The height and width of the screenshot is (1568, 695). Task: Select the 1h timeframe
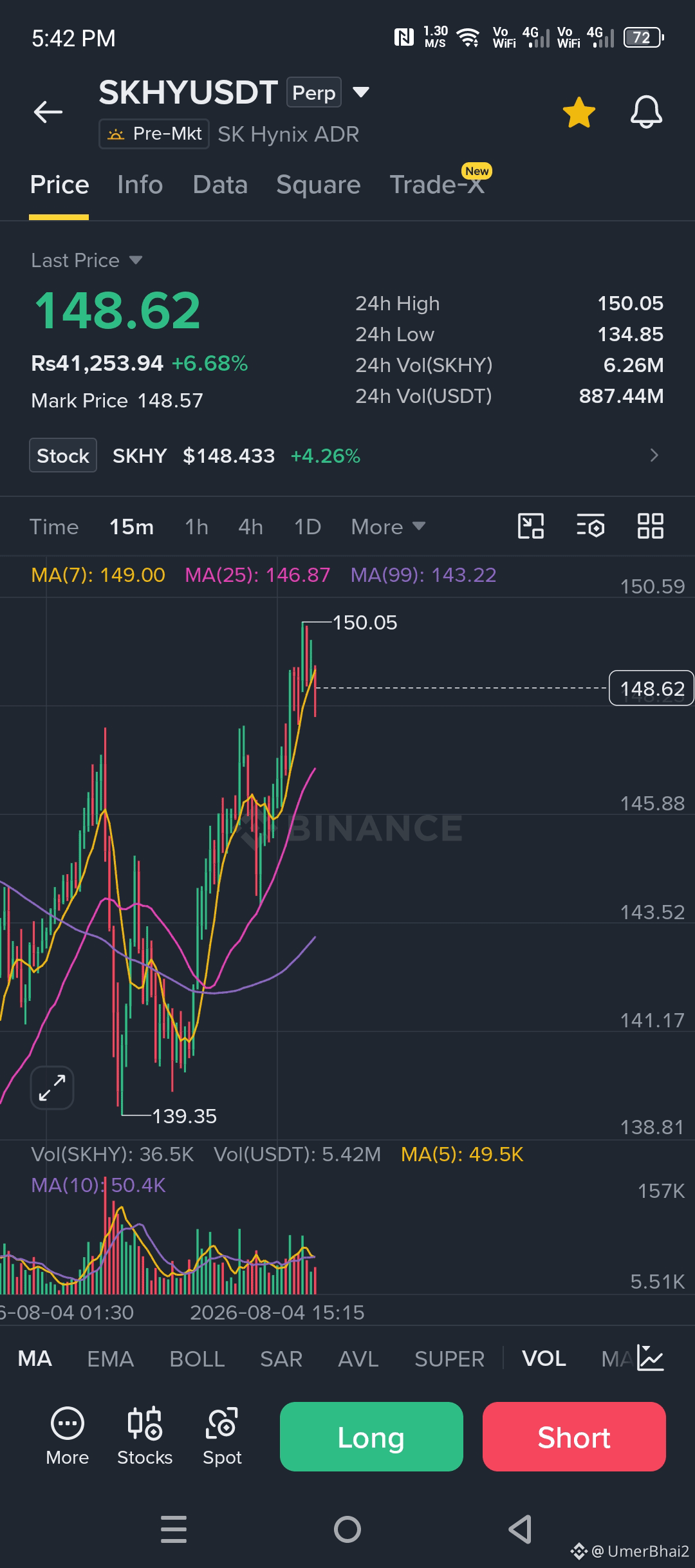[196, 527]
